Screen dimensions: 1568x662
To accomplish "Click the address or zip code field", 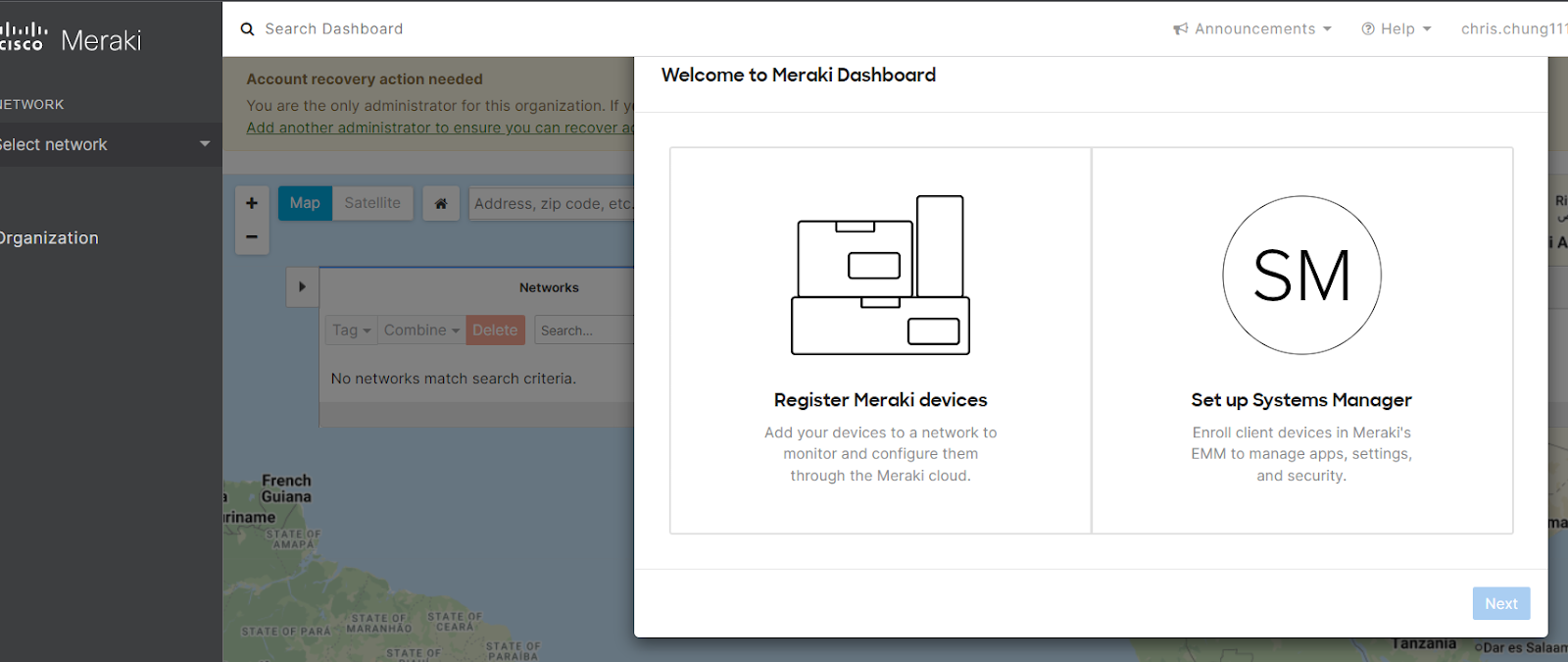I will click(x=553, y=204).
